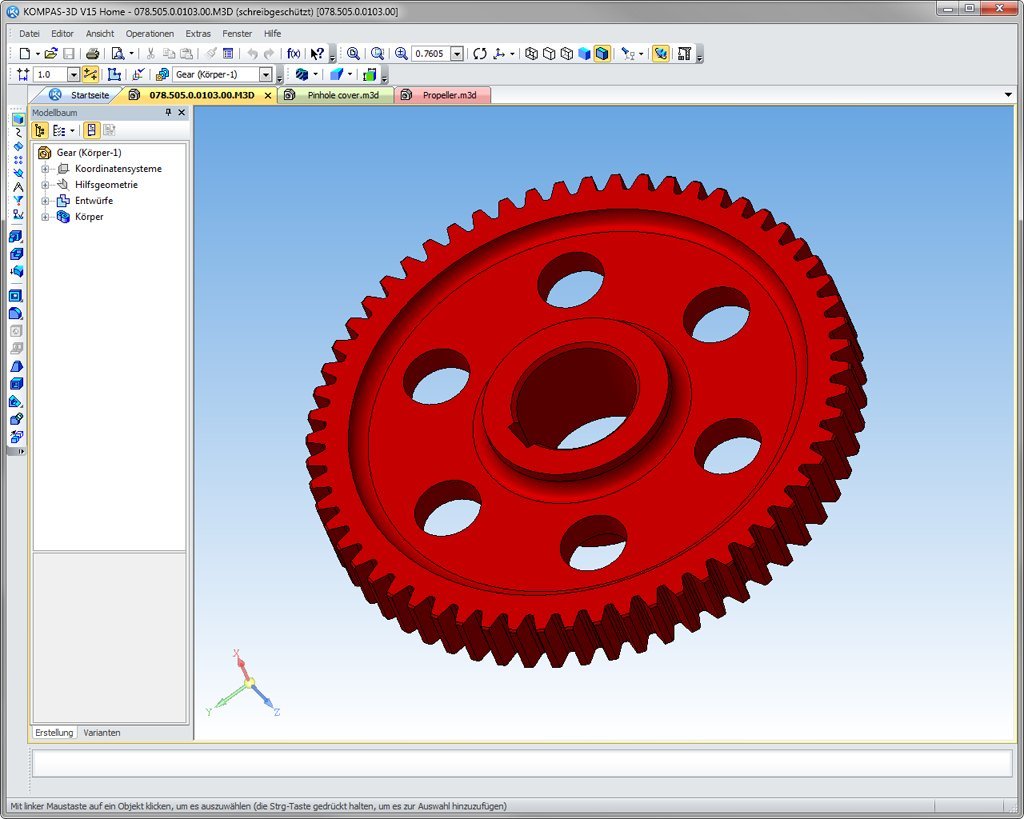Expand the Koordinatensysteme tree node
This screenshot has height=819, width=1024.
click(x=45, y=169)
